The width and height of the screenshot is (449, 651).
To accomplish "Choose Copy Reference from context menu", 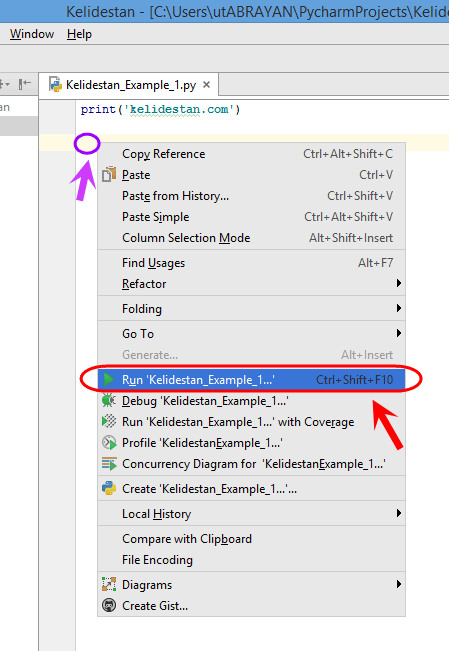I will click(251, 154).
